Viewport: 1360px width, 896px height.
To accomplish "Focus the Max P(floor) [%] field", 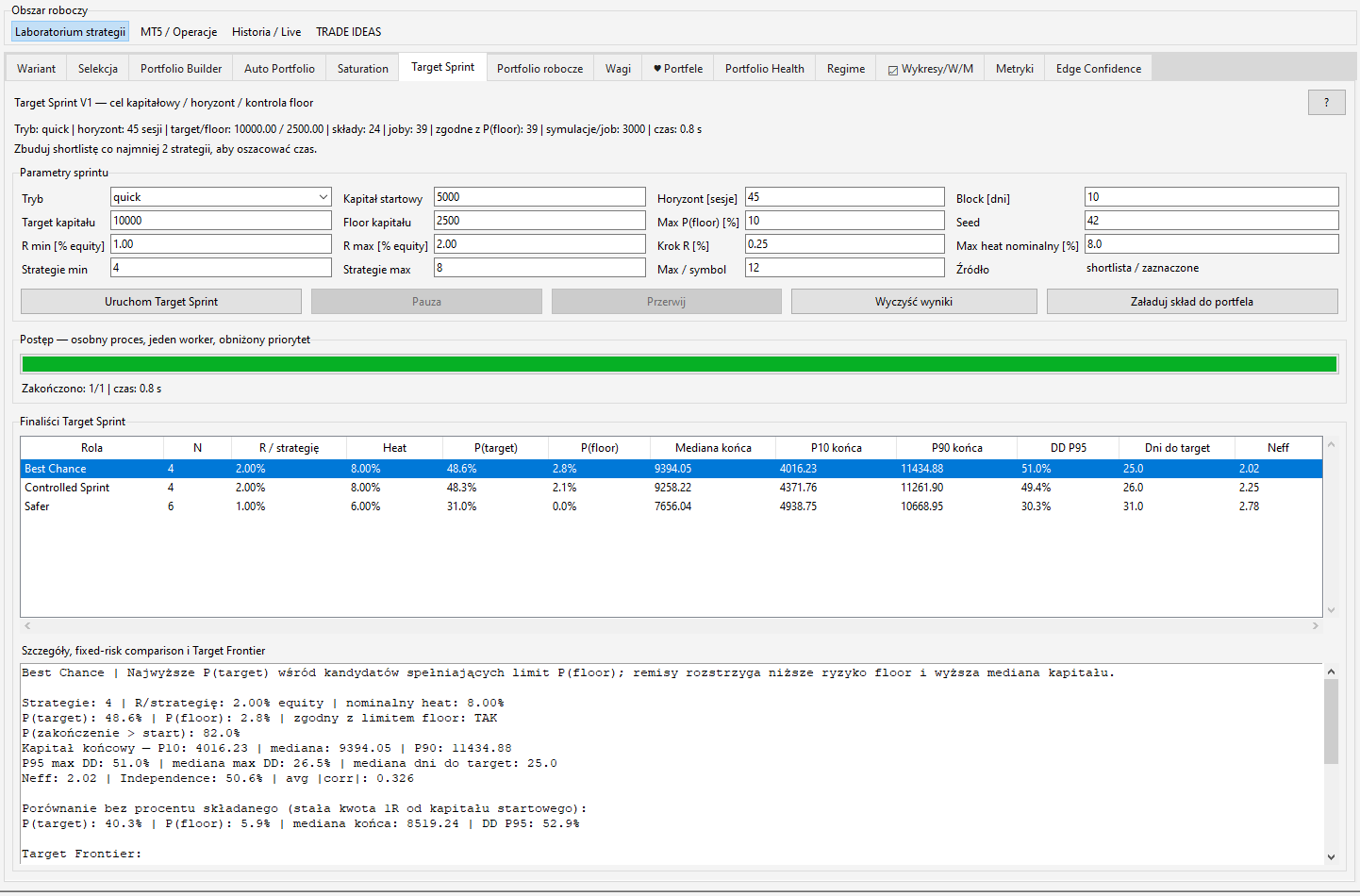I will [845, 221].
